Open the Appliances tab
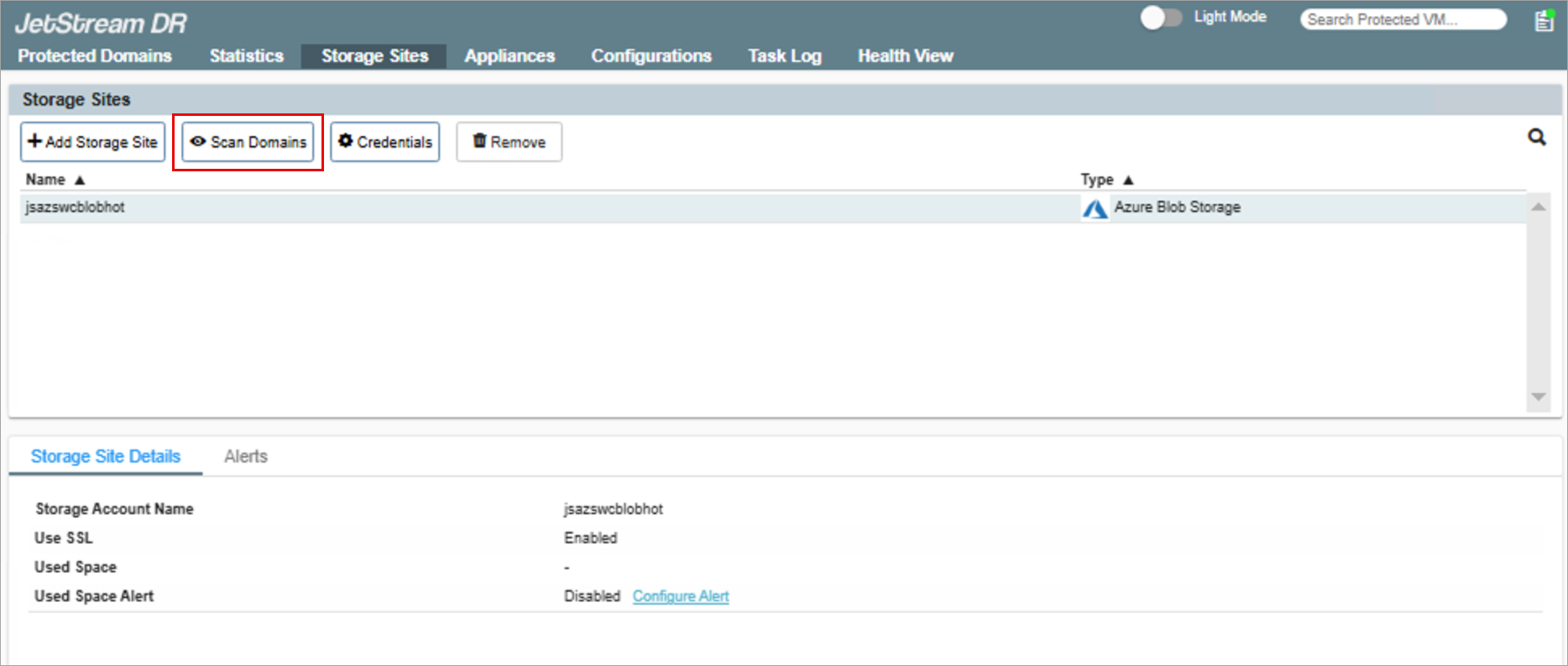Image resolution: width=1568 pixels, height=666 pixels. coord(510,56)
